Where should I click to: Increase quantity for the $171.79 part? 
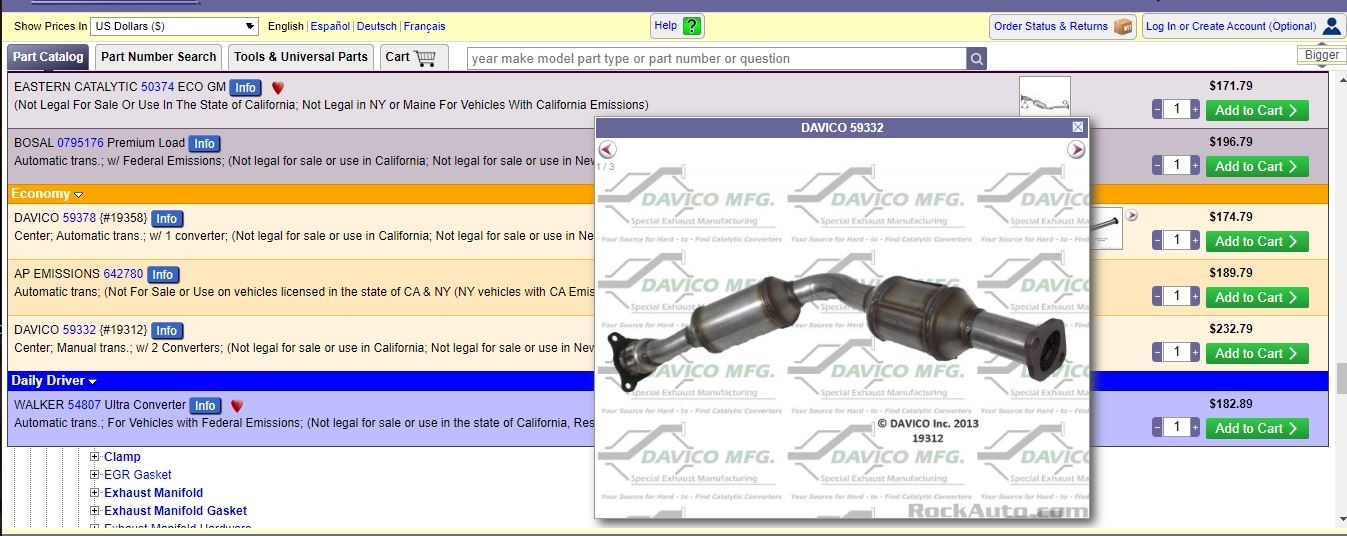click(1195, 110)
